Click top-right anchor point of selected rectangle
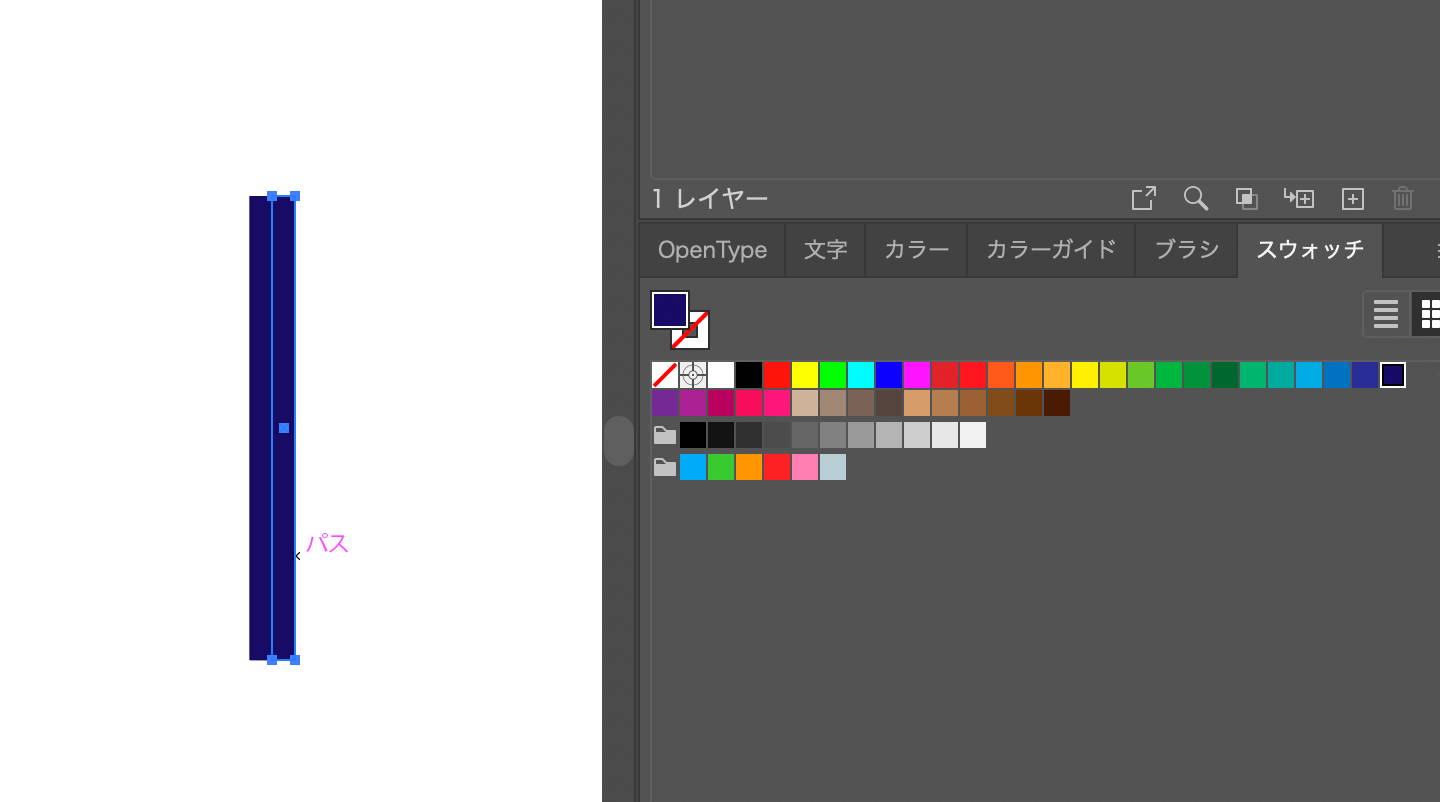 point(295,196)
